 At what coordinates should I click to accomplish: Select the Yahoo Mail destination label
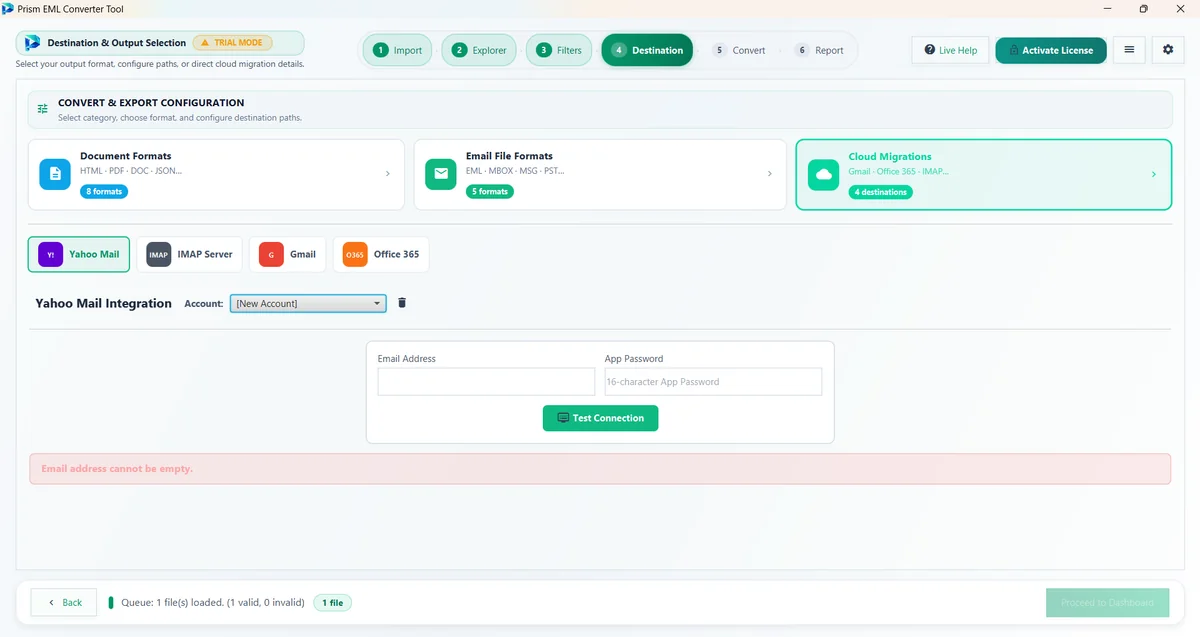94,254
